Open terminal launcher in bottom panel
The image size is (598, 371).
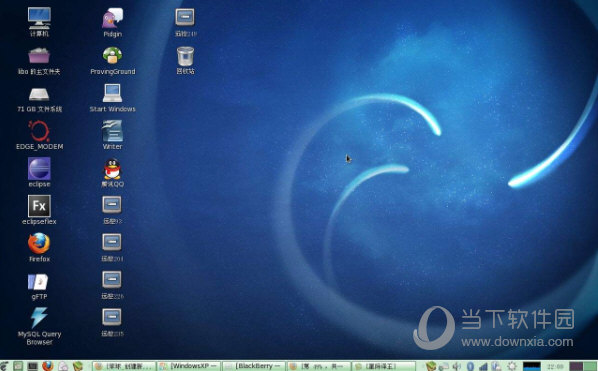tap(33, 366)
